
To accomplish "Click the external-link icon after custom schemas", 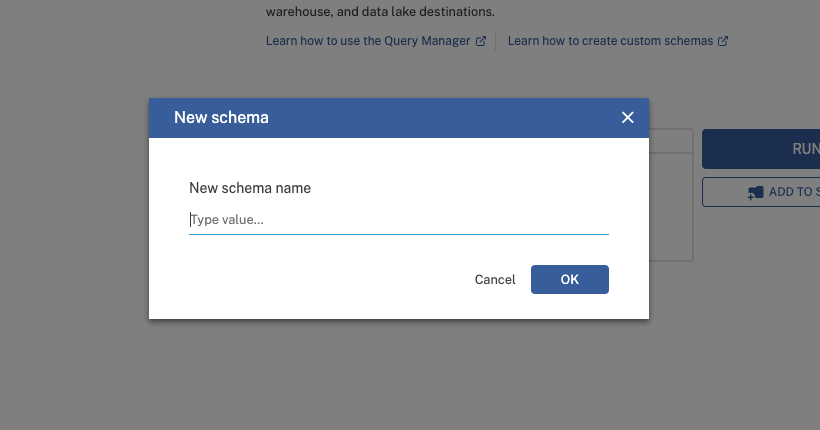I will (x=723, y=41).
